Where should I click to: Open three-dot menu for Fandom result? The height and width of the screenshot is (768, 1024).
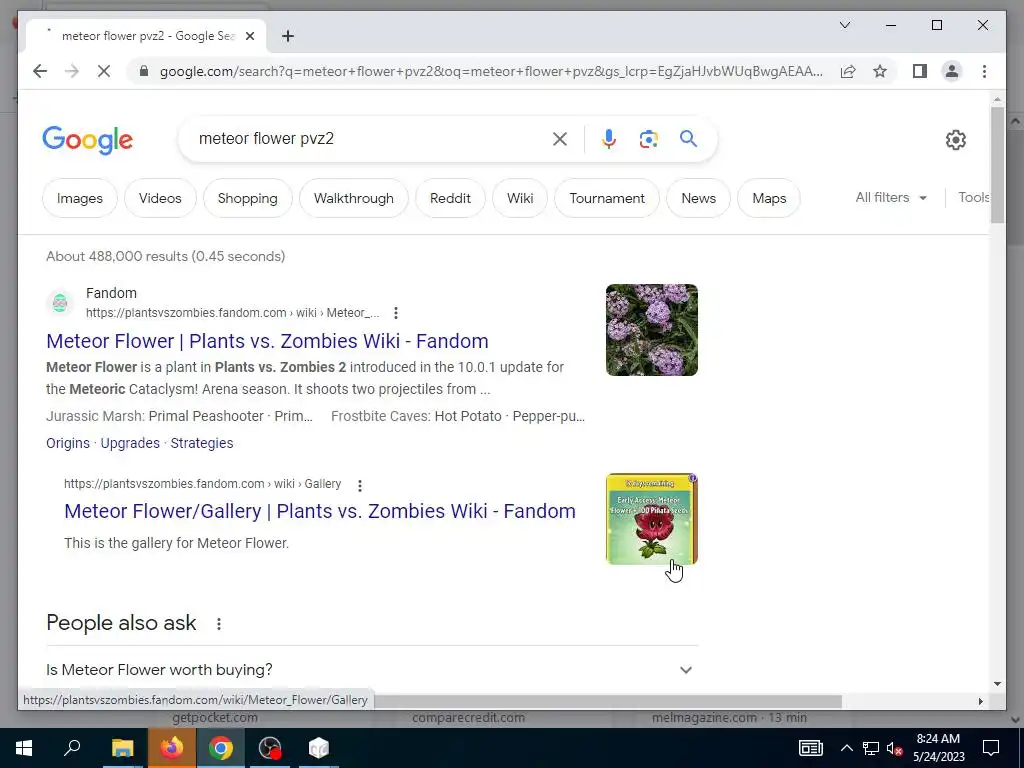(396, 313)
